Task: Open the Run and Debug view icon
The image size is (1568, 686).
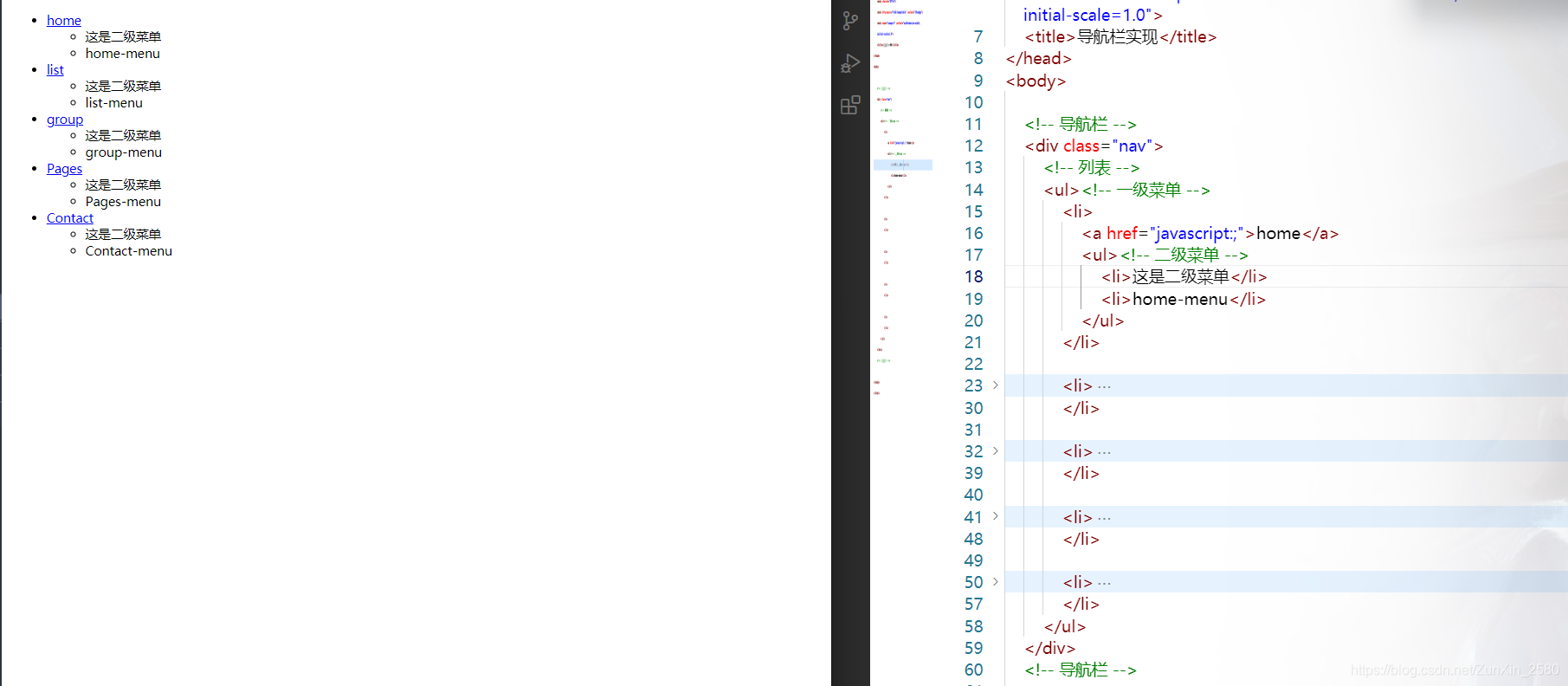Action: 850,63
